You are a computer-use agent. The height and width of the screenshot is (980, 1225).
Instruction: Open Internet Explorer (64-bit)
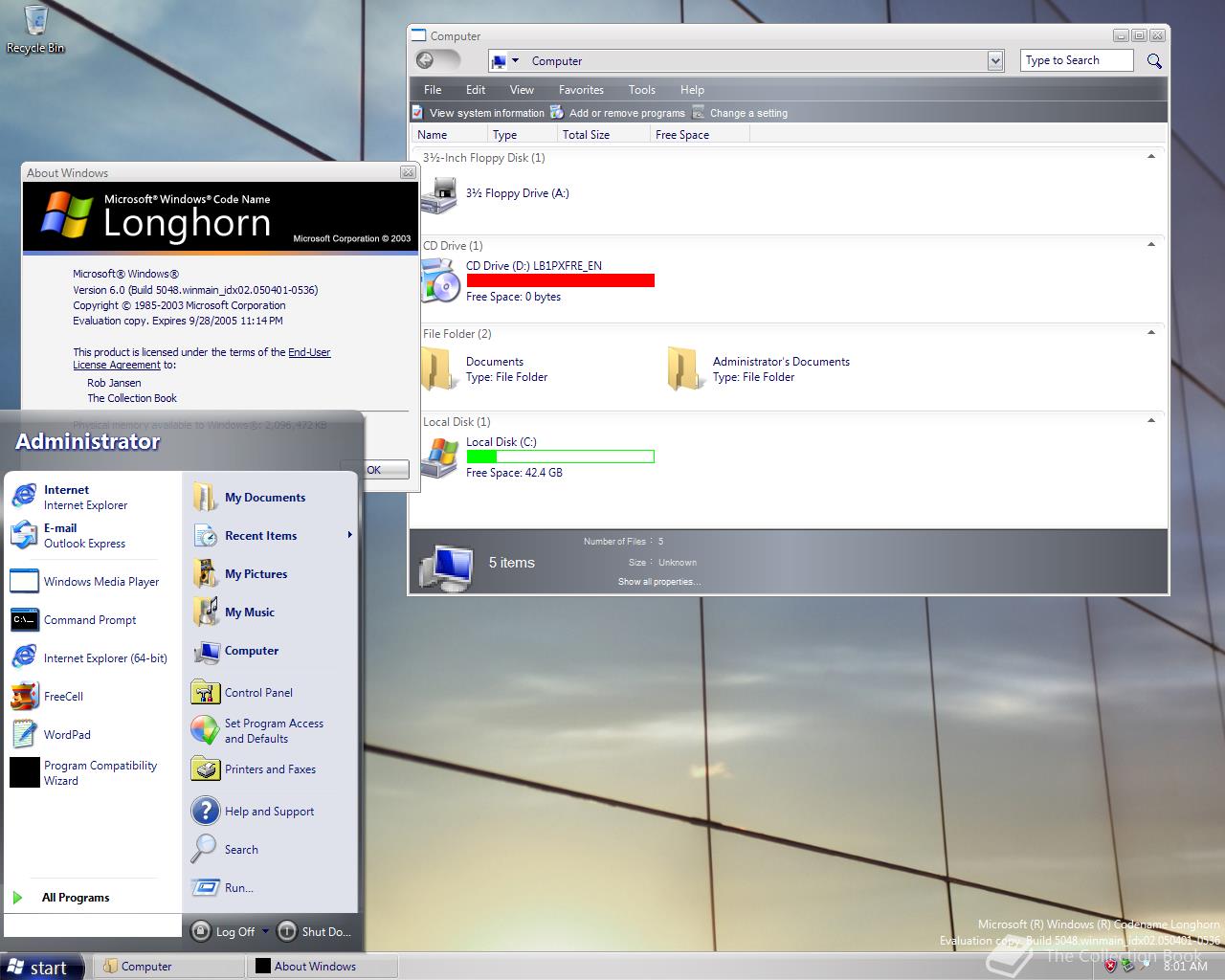[x=88, y=657]
